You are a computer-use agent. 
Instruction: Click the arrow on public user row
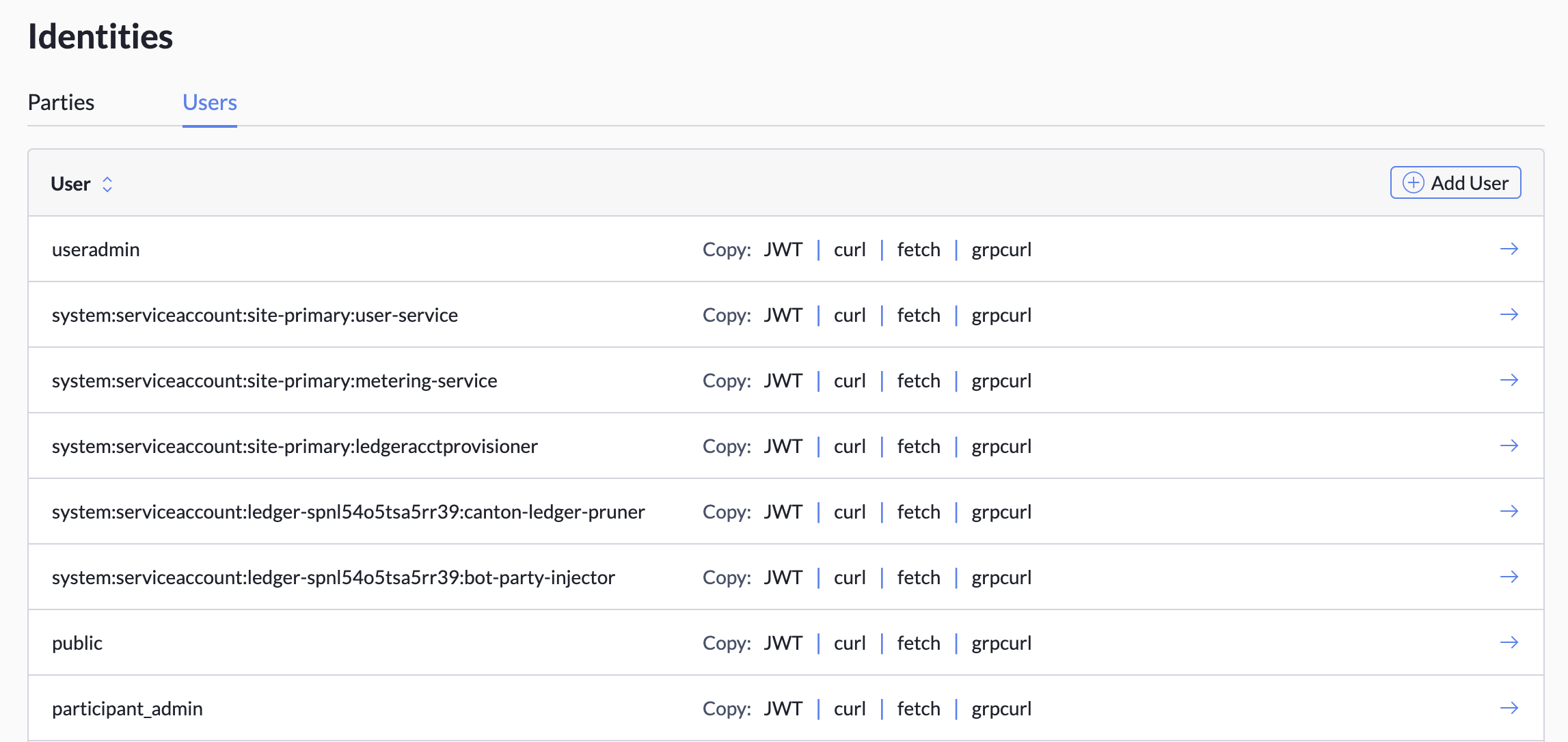click(1509, 643)
